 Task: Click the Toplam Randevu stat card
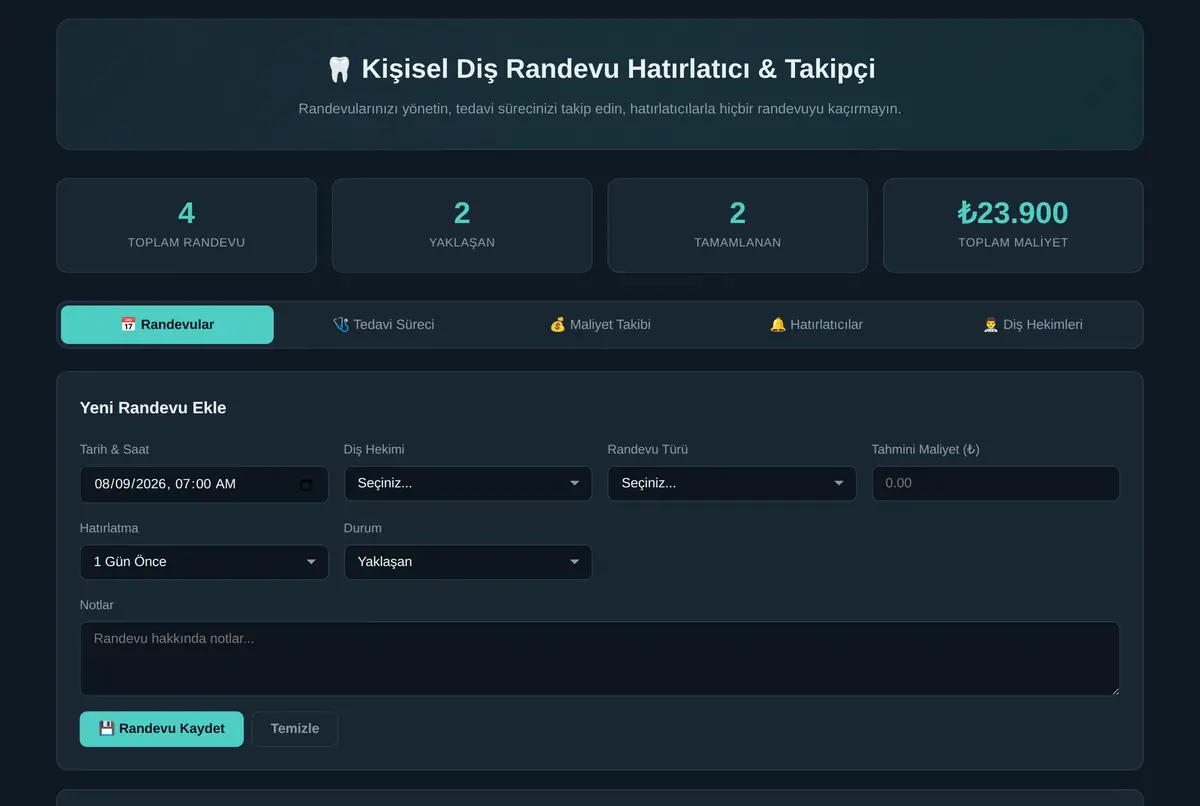click(x=186, y=226)
